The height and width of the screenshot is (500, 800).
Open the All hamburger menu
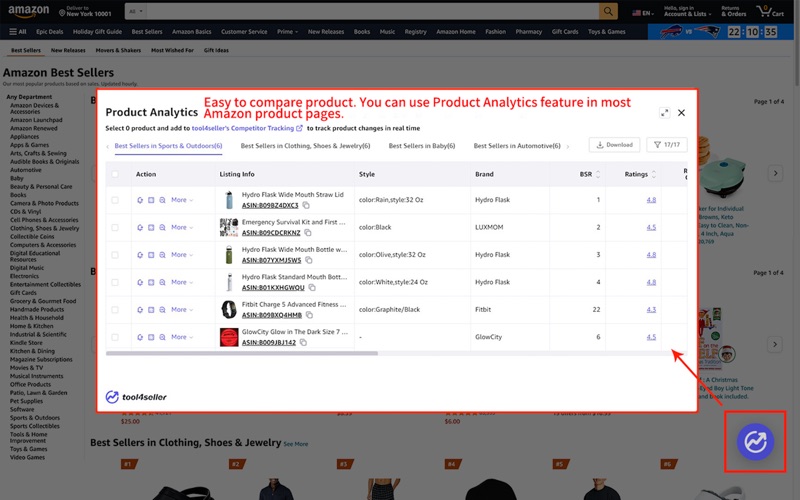(x=18, y=32)
